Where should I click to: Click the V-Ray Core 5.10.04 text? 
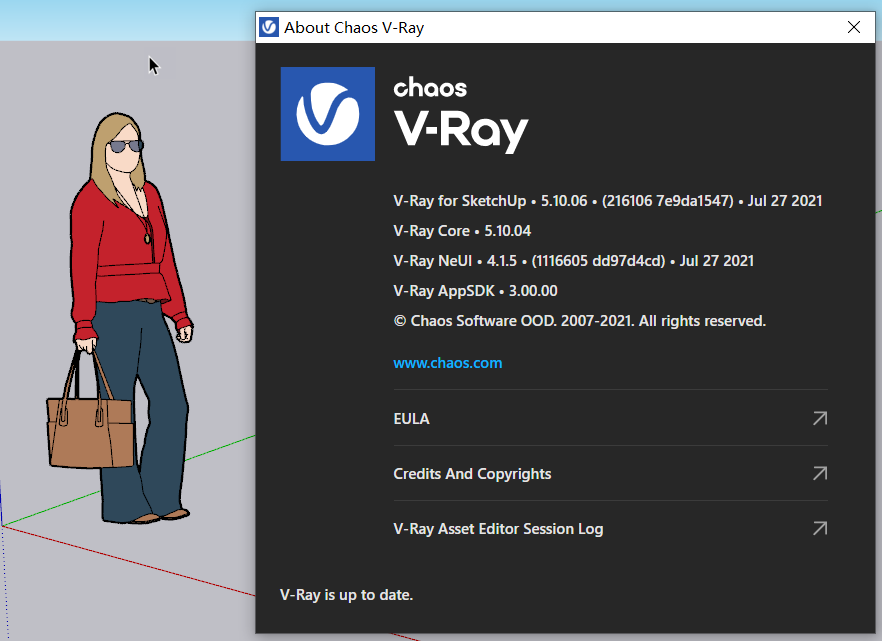tap(462, 231)
